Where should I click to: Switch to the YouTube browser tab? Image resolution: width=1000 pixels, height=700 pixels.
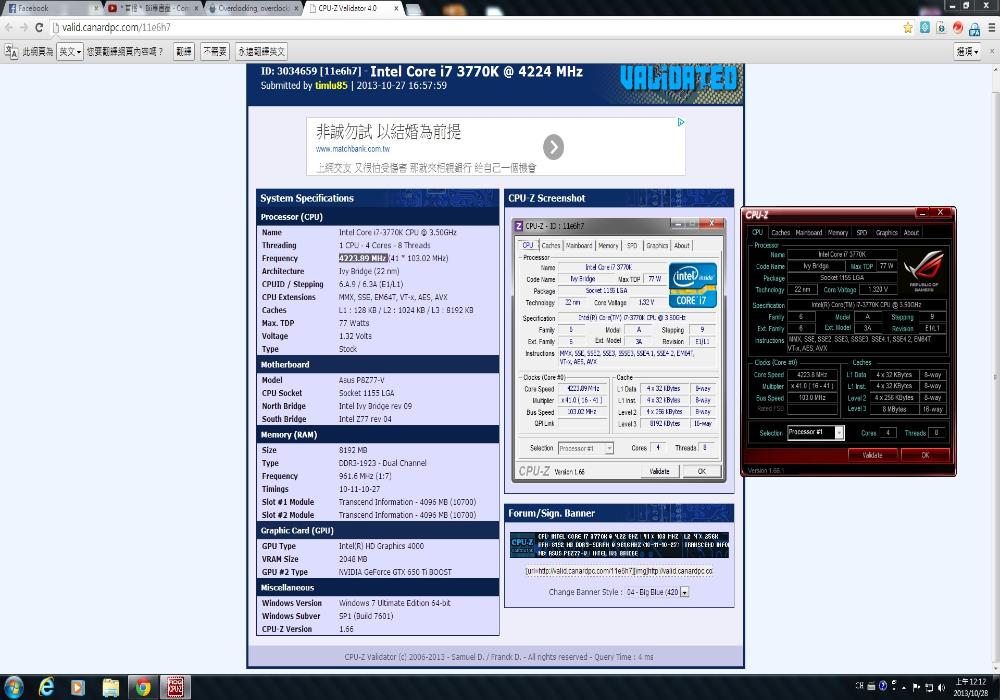click(x=153, y=8)
